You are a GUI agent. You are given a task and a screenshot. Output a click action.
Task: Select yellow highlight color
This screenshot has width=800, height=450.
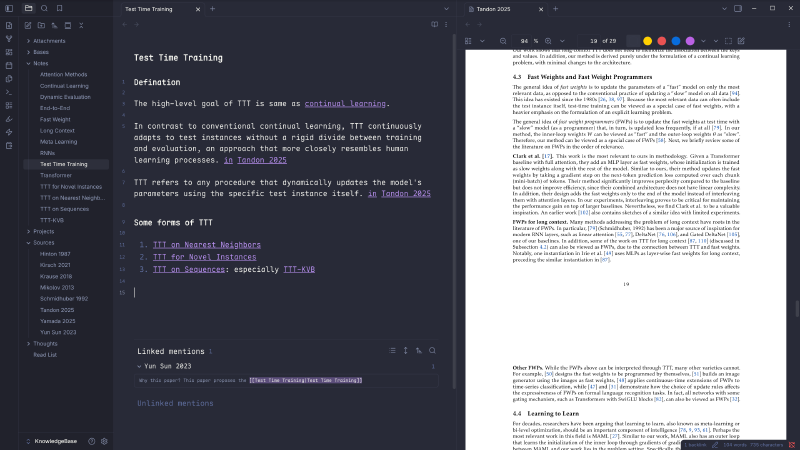647,41
